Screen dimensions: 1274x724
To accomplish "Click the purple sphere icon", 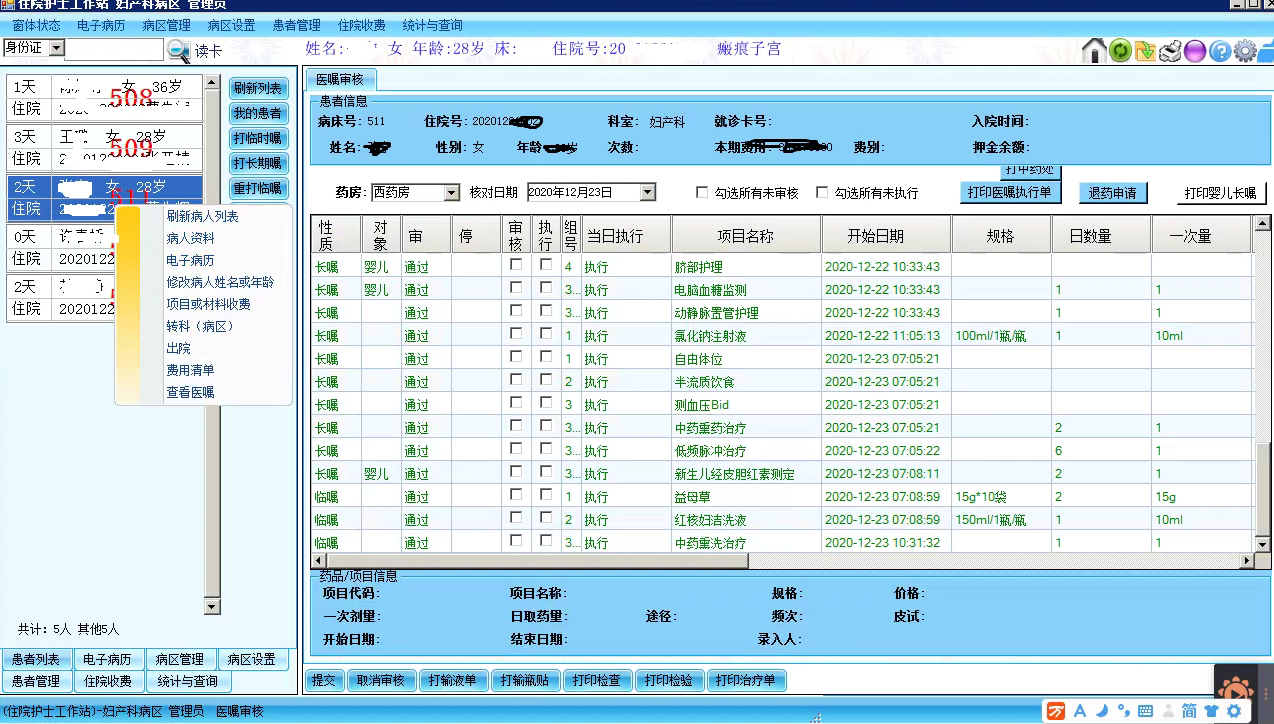I will point(1195,50).
